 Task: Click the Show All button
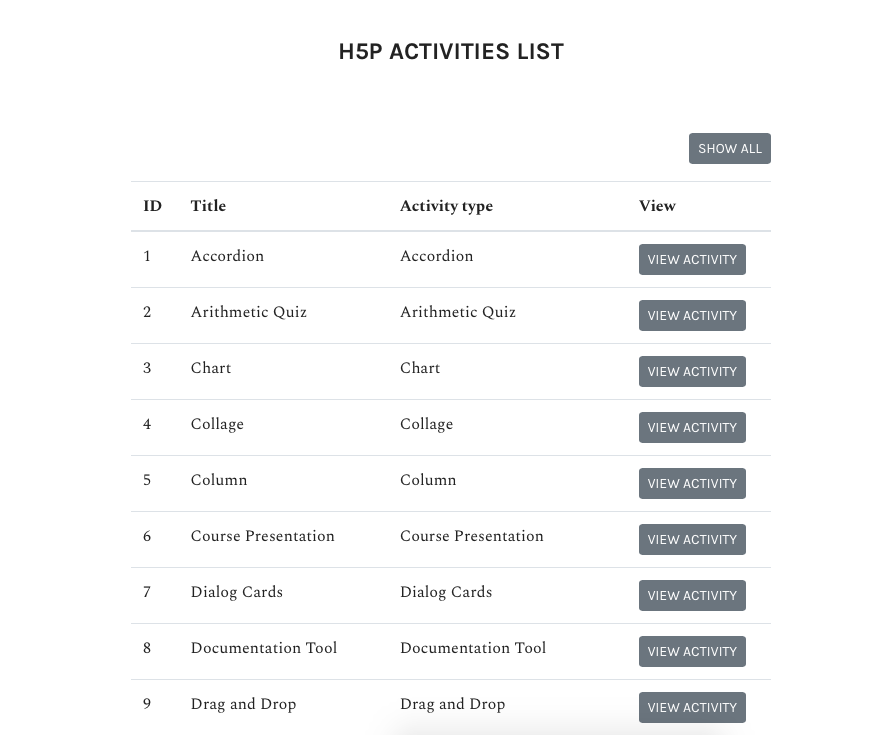[x=729, y=149]
